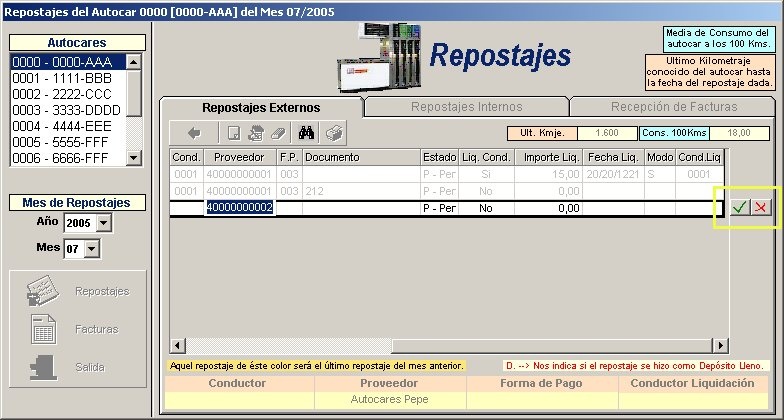Click the grid horizontal scrollbar thumb
Screen dimensions: 784x420
[552, 346]
